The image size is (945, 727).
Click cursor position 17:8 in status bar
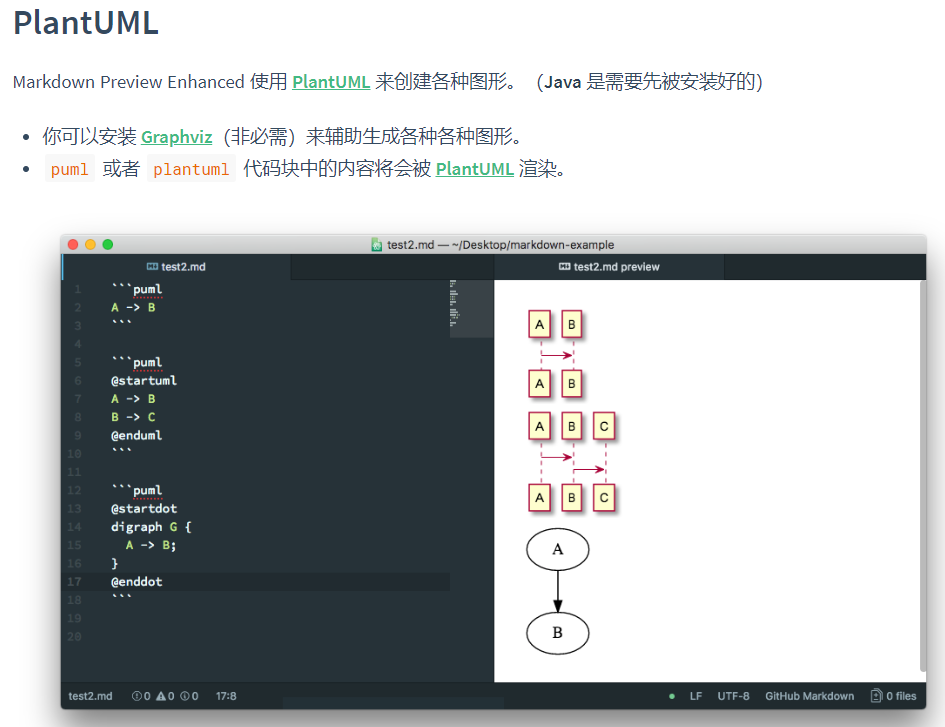pos(226,696)
